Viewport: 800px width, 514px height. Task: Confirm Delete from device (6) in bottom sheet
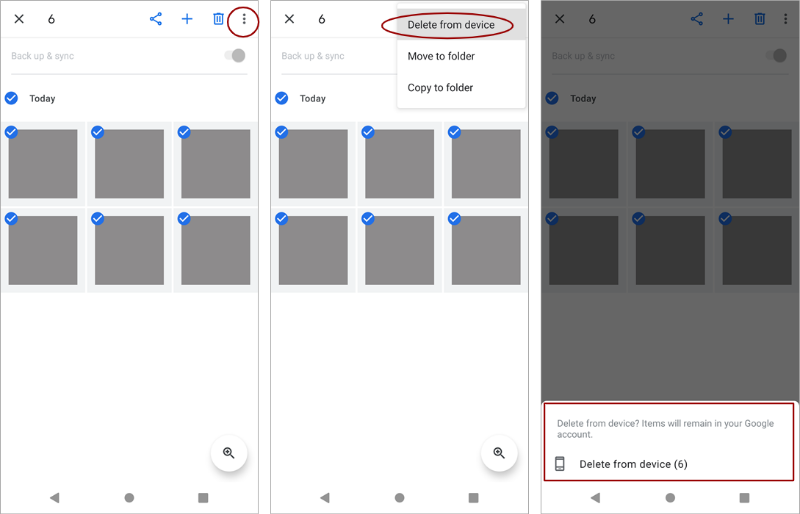pos(668,464)
